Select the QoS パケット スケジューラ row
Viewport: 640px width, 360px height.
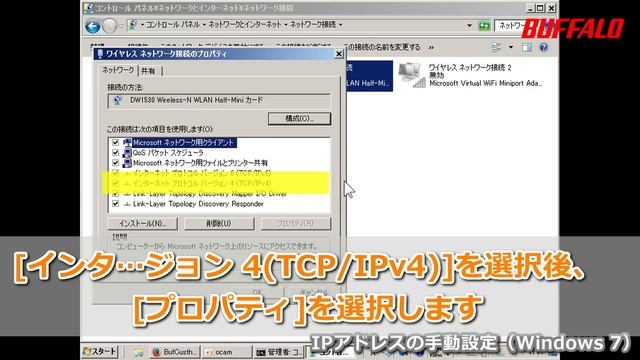(168, 153)
